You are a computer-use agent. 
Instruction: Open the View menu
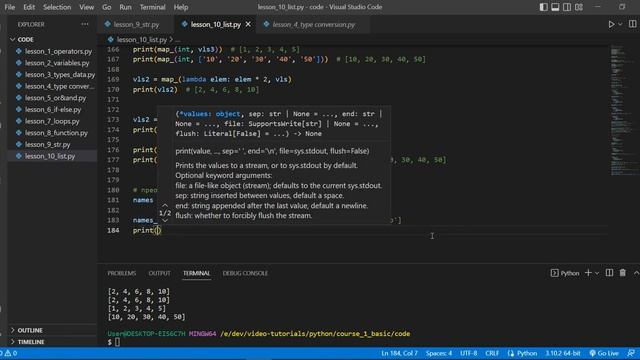[x=87, y=7]
